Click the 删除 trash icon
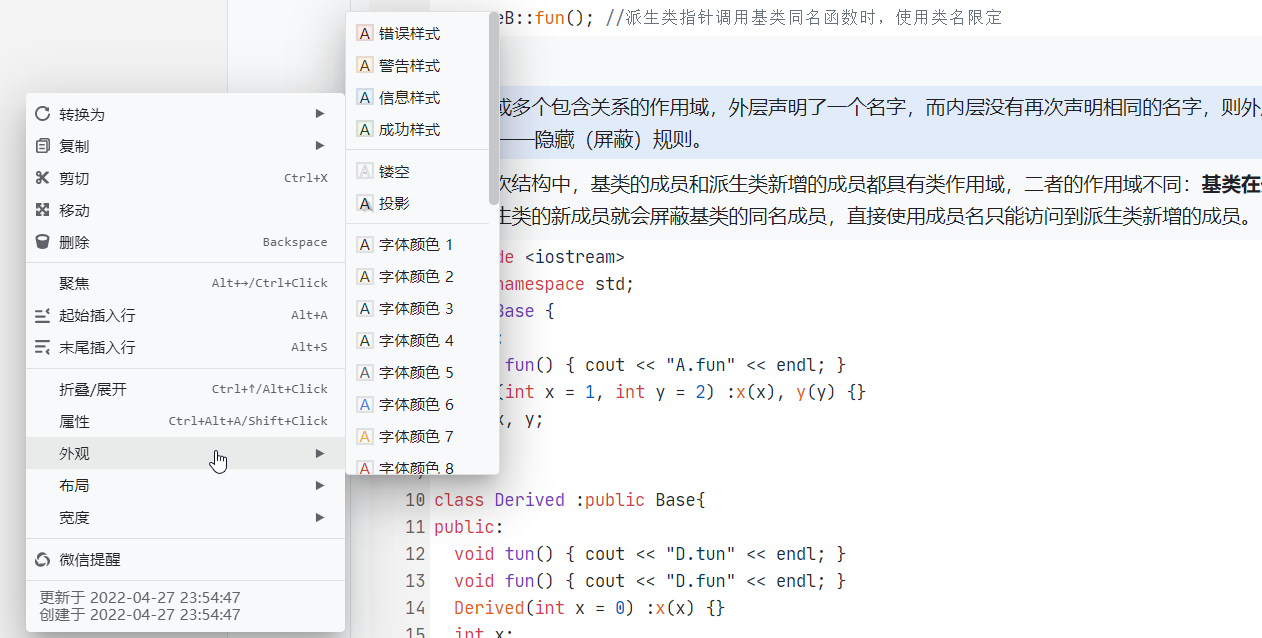This screenshot has width=1262, height=638. [x=42, y=242]
